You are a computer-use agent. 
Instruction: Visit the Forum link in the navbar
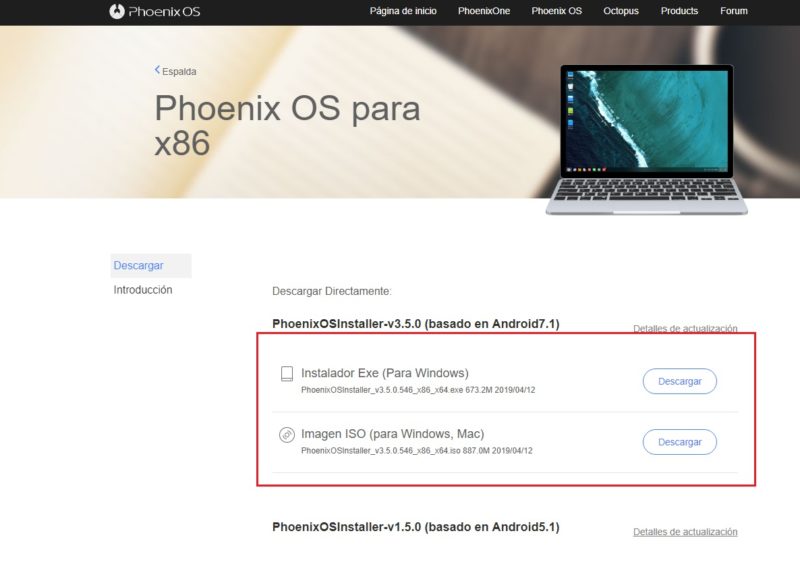pos(734,11)
